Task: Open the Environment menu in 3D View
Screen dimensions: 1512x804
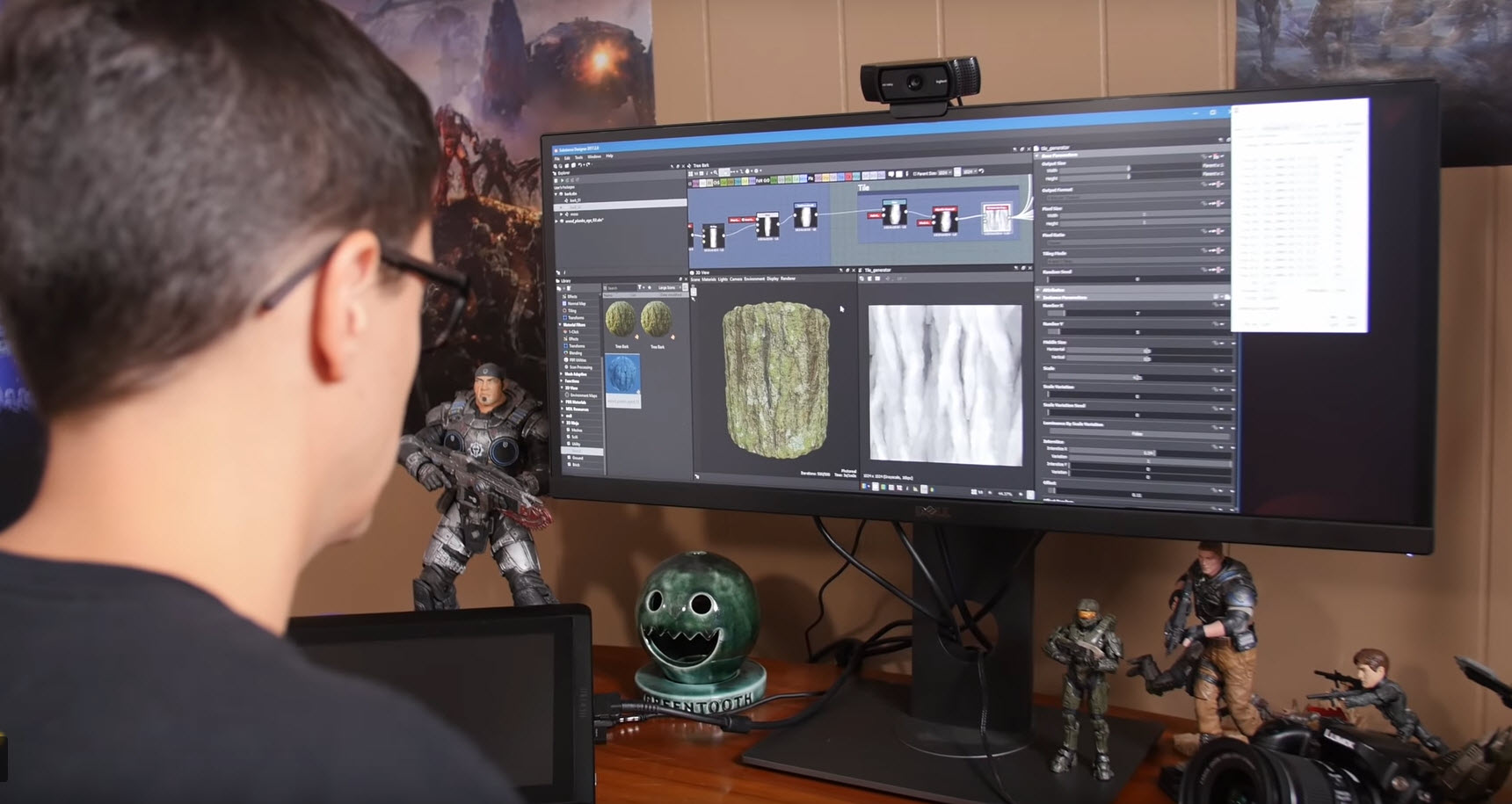Action: point(754,279)
